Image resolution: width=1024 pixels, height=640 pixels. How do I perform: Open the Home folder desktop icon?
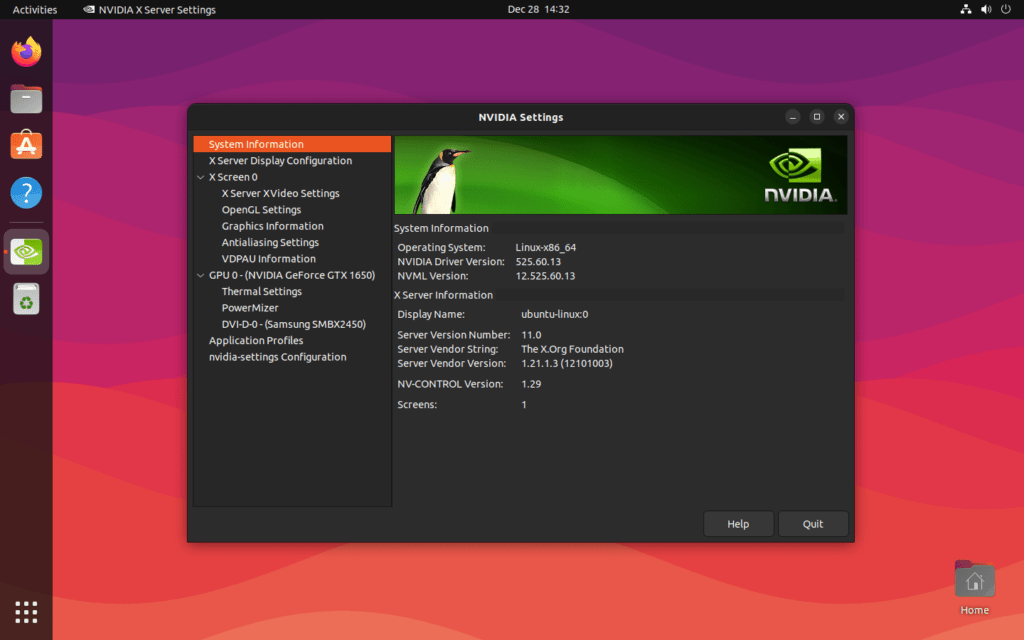(974, 587)
